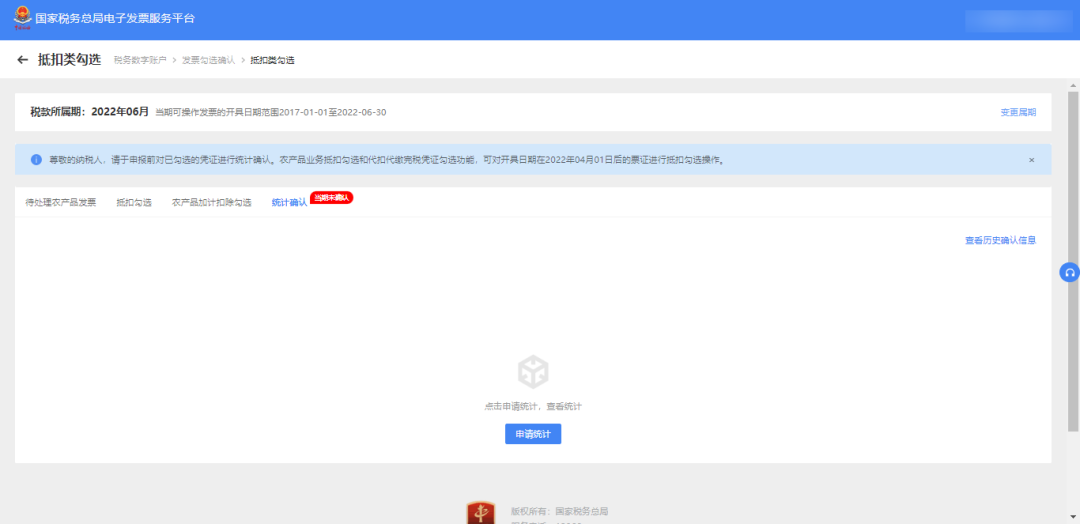
Task: Click the red 当期未确认 badge
Action: point(332,198)
